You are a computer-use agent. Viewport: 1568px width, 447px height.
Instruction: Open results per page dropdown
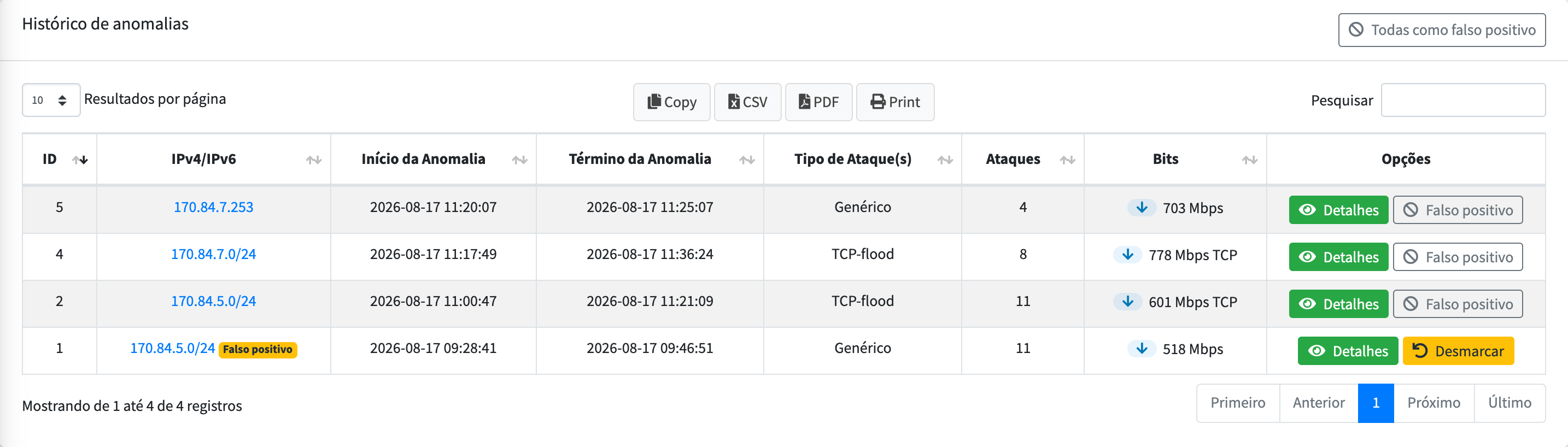[51, 100]
